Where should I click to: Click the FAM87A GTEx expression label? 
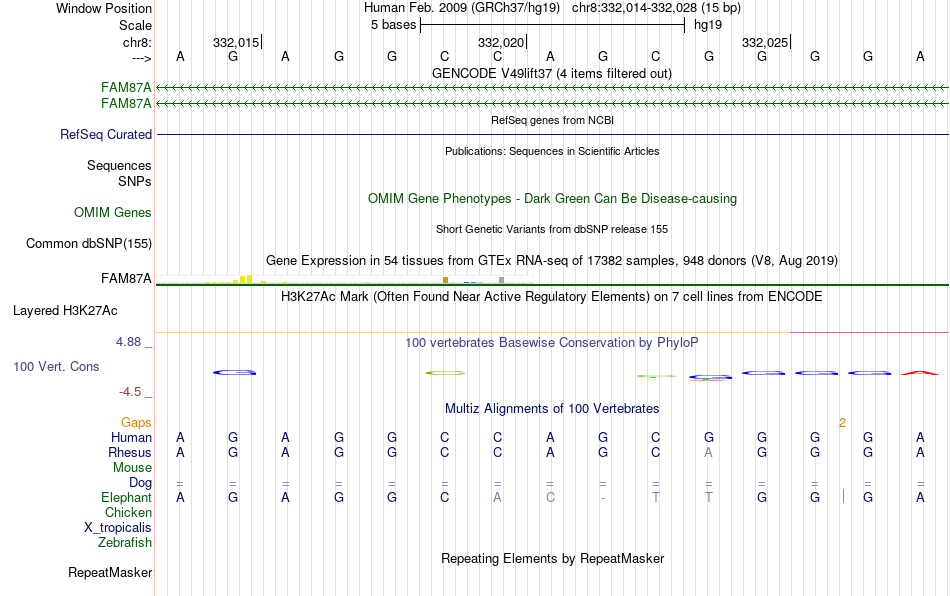point(126,279)
